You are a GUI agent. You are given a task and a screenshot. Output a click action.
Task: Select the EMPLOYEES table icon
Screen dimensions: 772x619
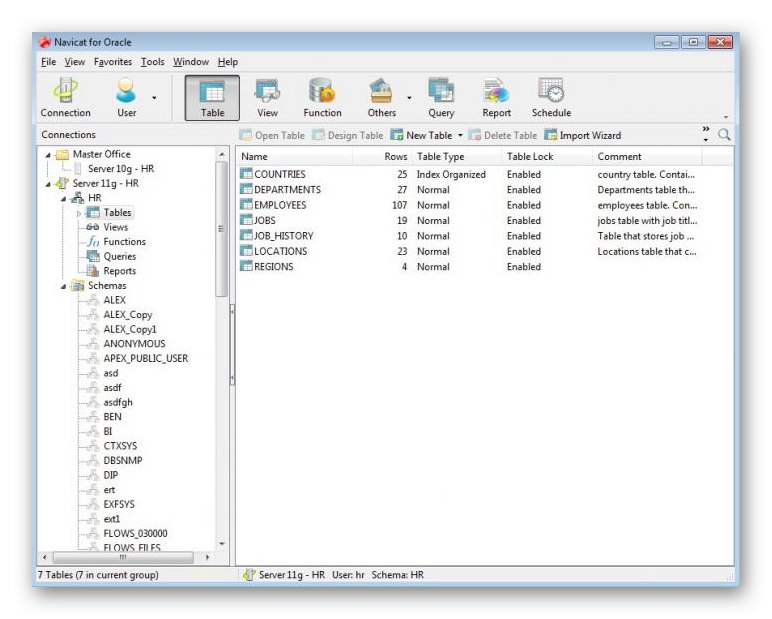[246, 204]
